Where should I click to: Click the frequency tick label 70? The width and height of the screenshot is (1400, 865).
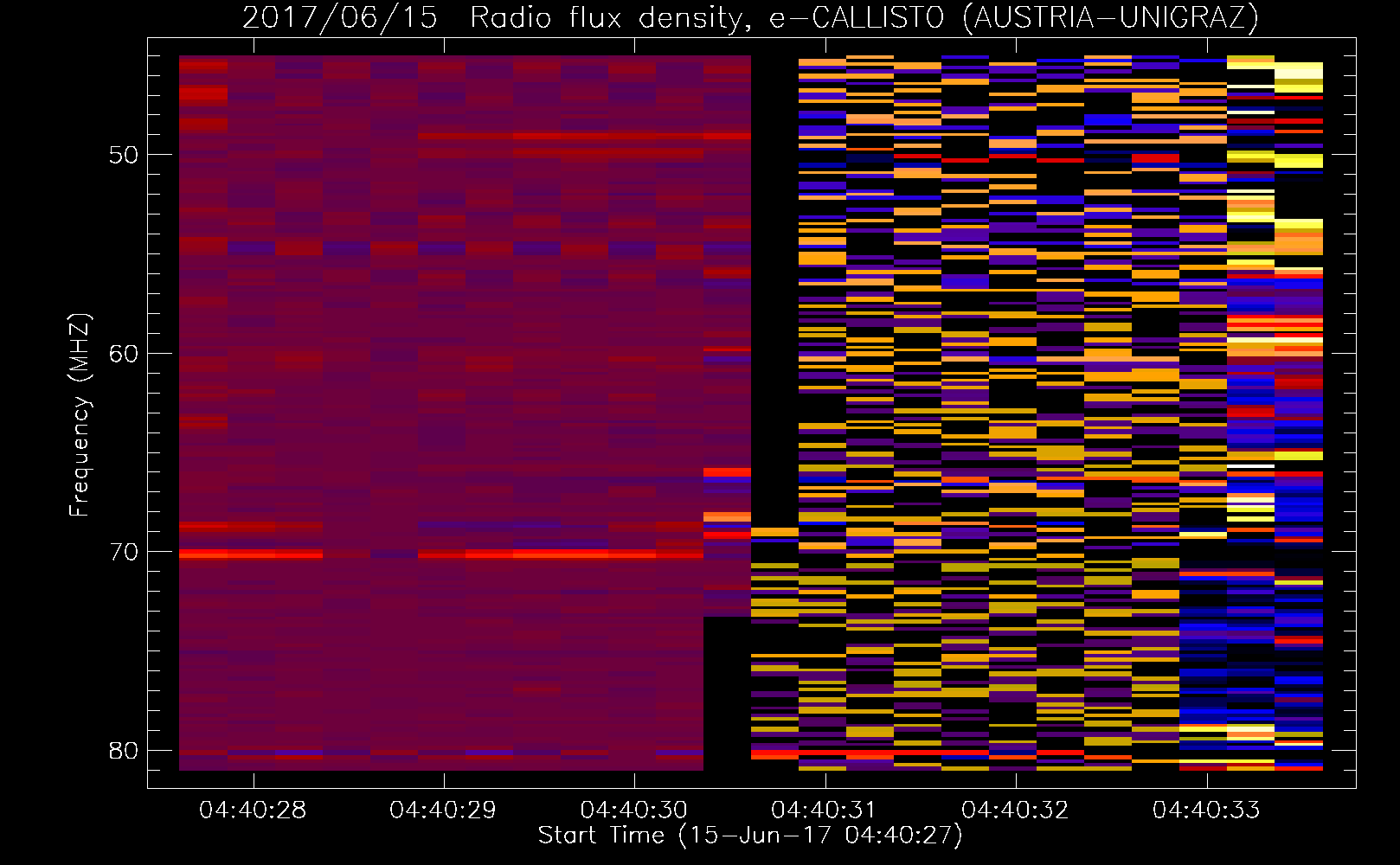(124, 552)
